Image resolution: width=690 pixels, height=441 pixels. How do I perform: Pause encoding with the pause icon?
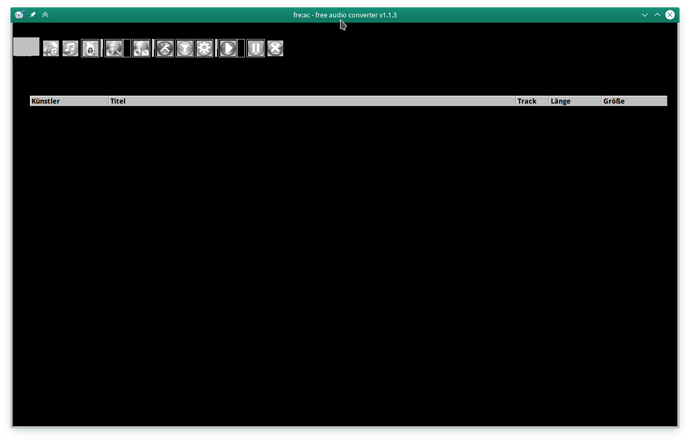[256, 48]
